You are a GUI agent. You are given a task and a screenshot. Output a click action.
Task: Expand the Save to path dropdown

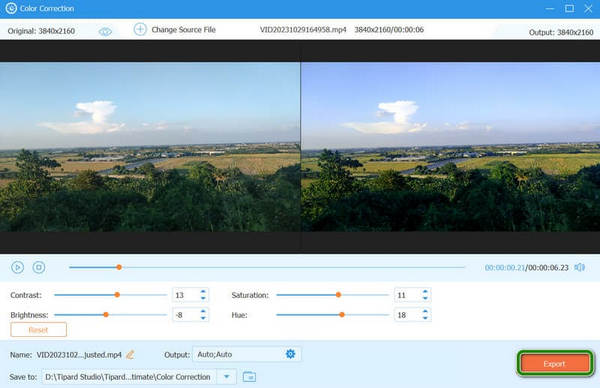coord(227,377)
